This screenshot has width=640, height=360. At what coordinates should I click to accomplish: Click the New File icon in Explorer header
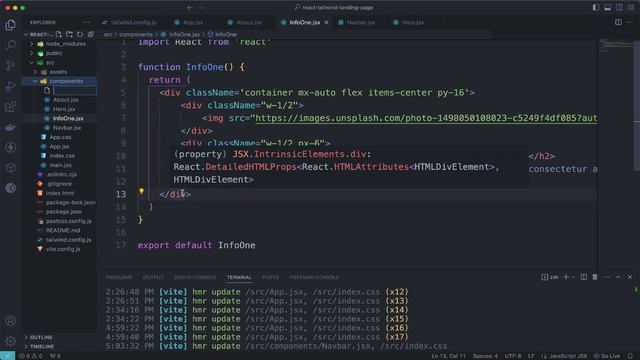(x=59, y=34)
